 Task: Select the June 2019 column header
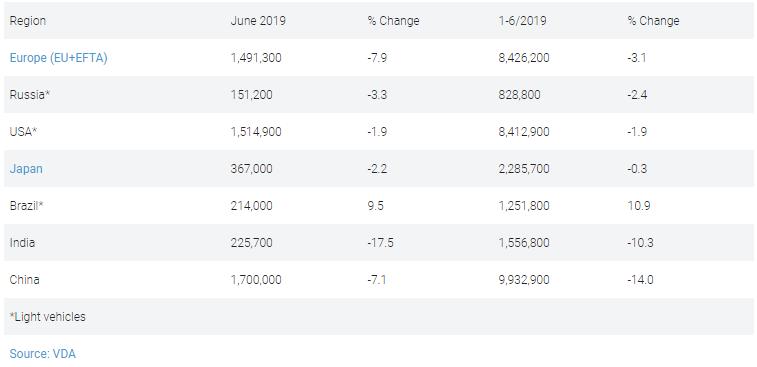click(x=258, y=21)
